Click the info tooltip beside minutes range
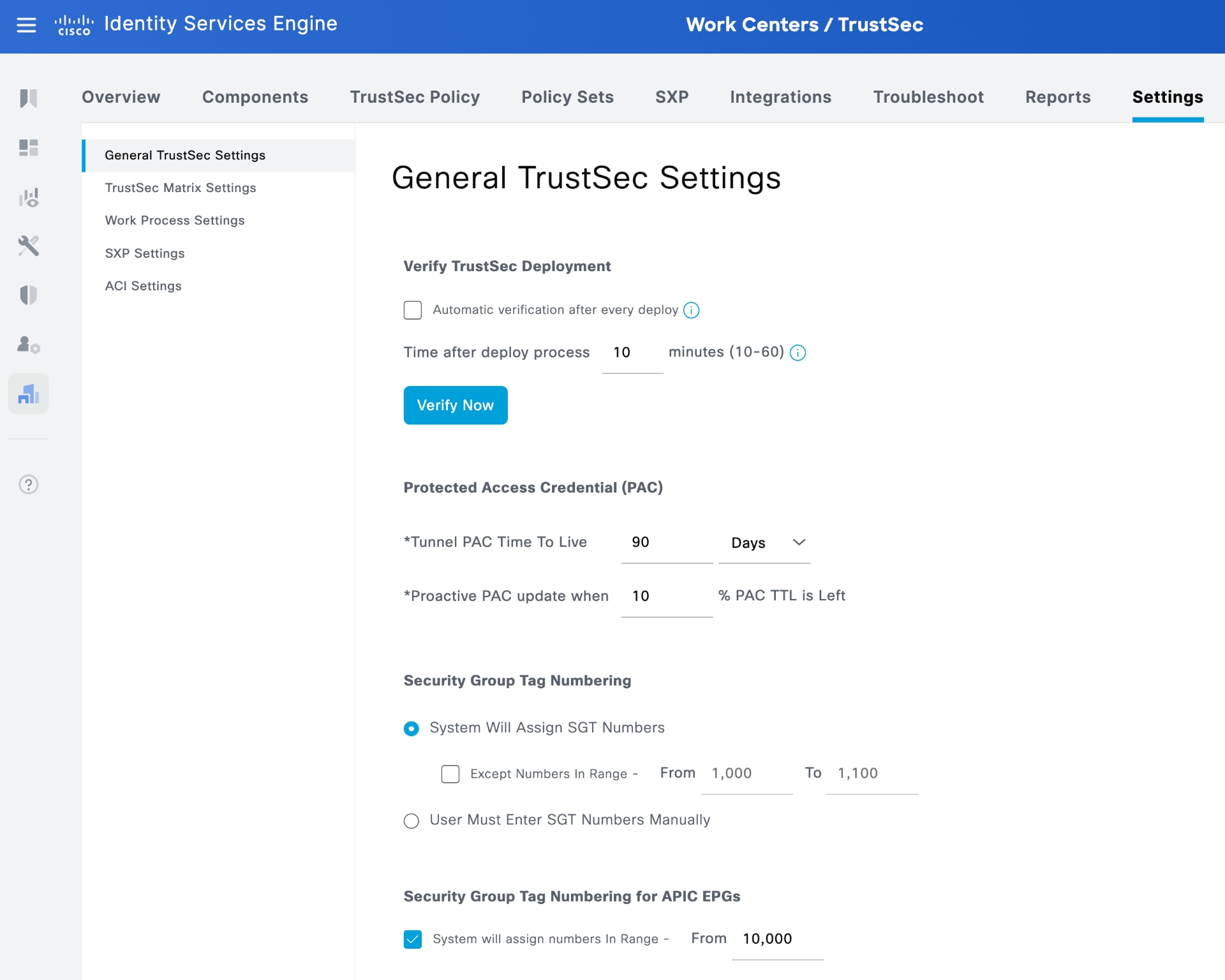 798,352
